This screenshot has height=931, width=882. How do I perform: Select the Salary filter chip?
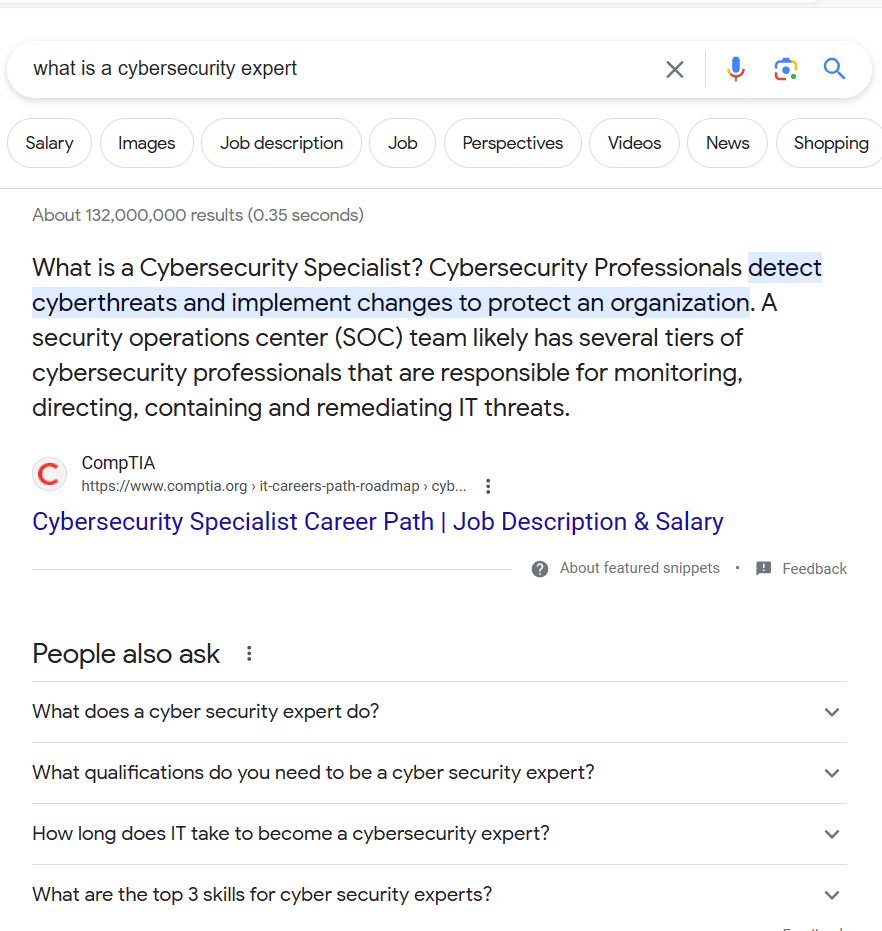[49, 143]
